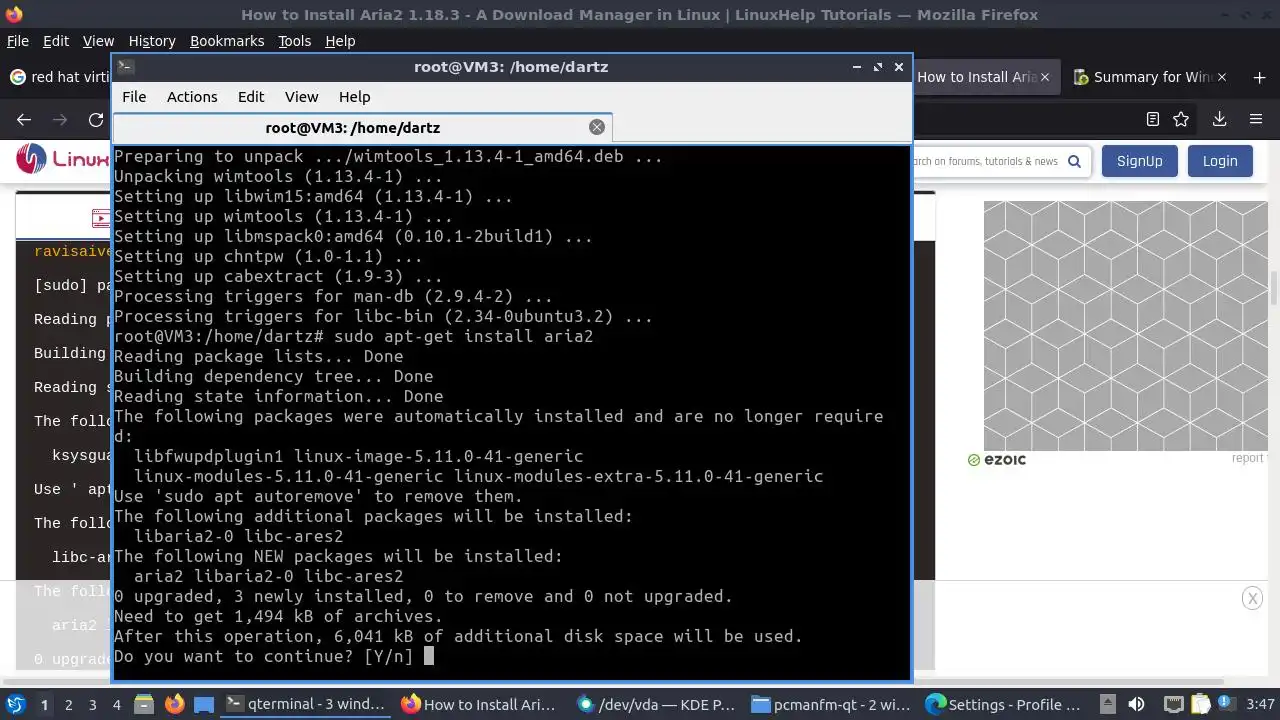Click the hexagon pattern advertisement
The width and height of the screenshot is (1280, 720).
pos(1125,326)
